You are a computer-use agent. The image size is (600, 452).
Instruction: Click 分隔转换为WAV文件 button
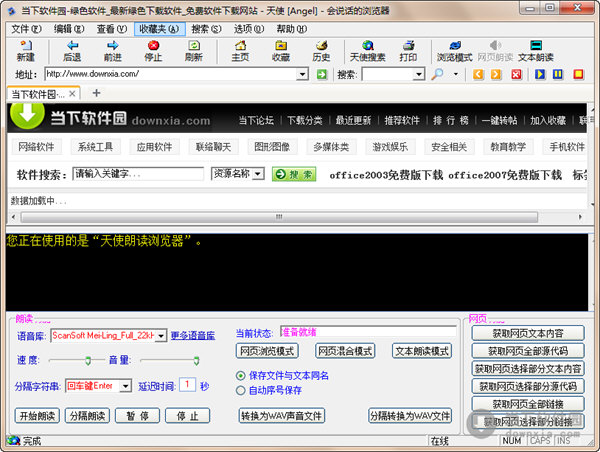[410, 416]
